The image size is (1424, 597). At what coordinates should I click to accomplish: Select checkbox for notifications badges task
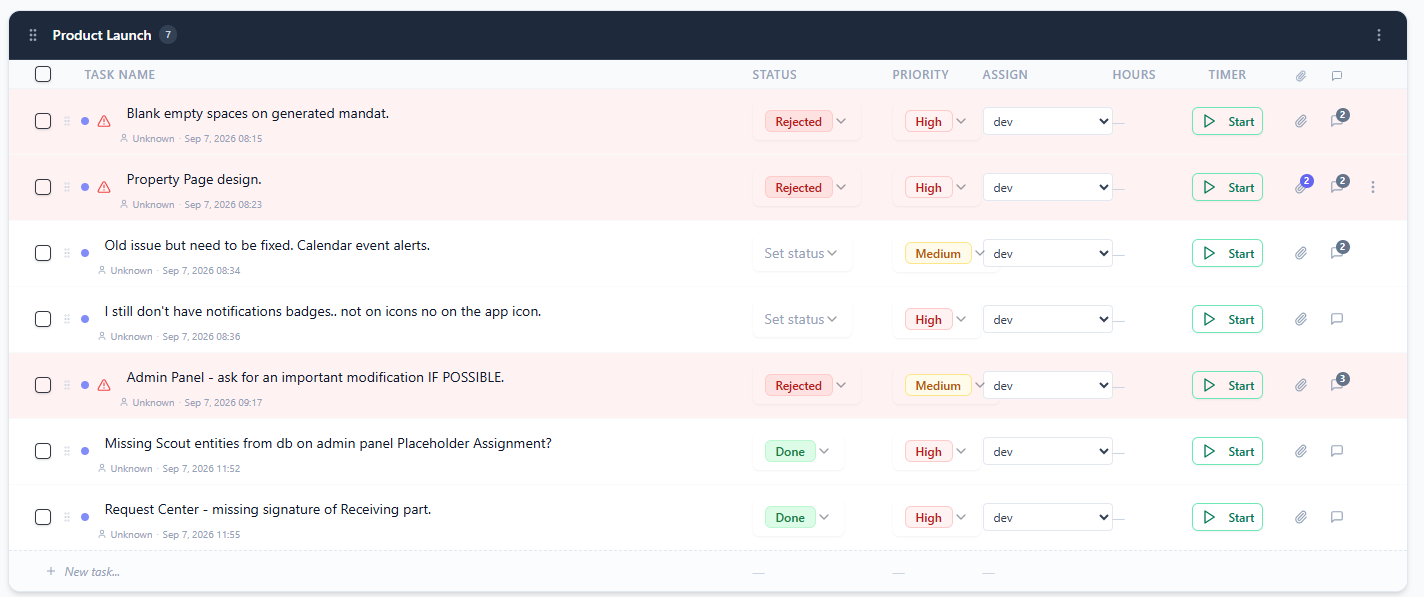pos(43,319)
